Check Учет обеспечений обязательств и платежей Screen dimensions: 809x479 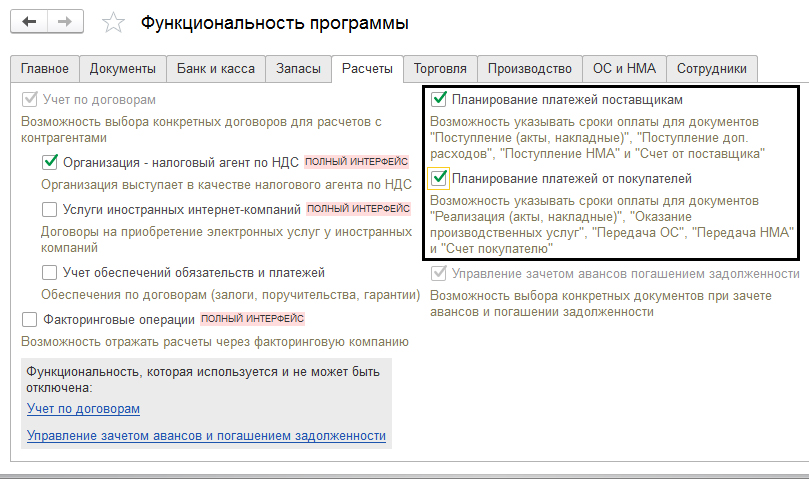pos(50,272)
